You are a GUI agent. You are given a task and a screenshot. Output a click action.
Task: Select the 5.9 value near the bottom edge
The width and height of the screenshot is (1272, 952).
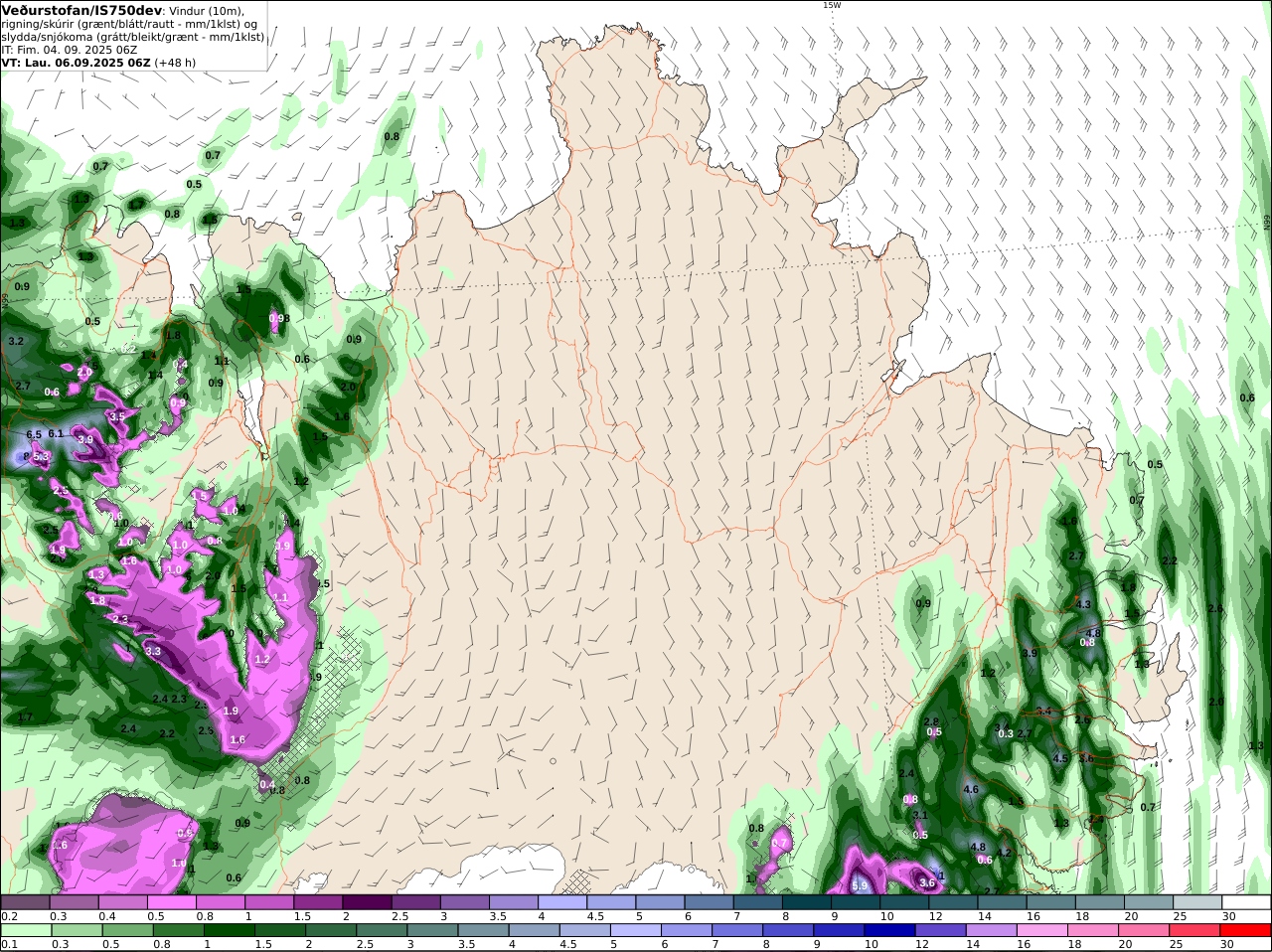coord(860,885)
